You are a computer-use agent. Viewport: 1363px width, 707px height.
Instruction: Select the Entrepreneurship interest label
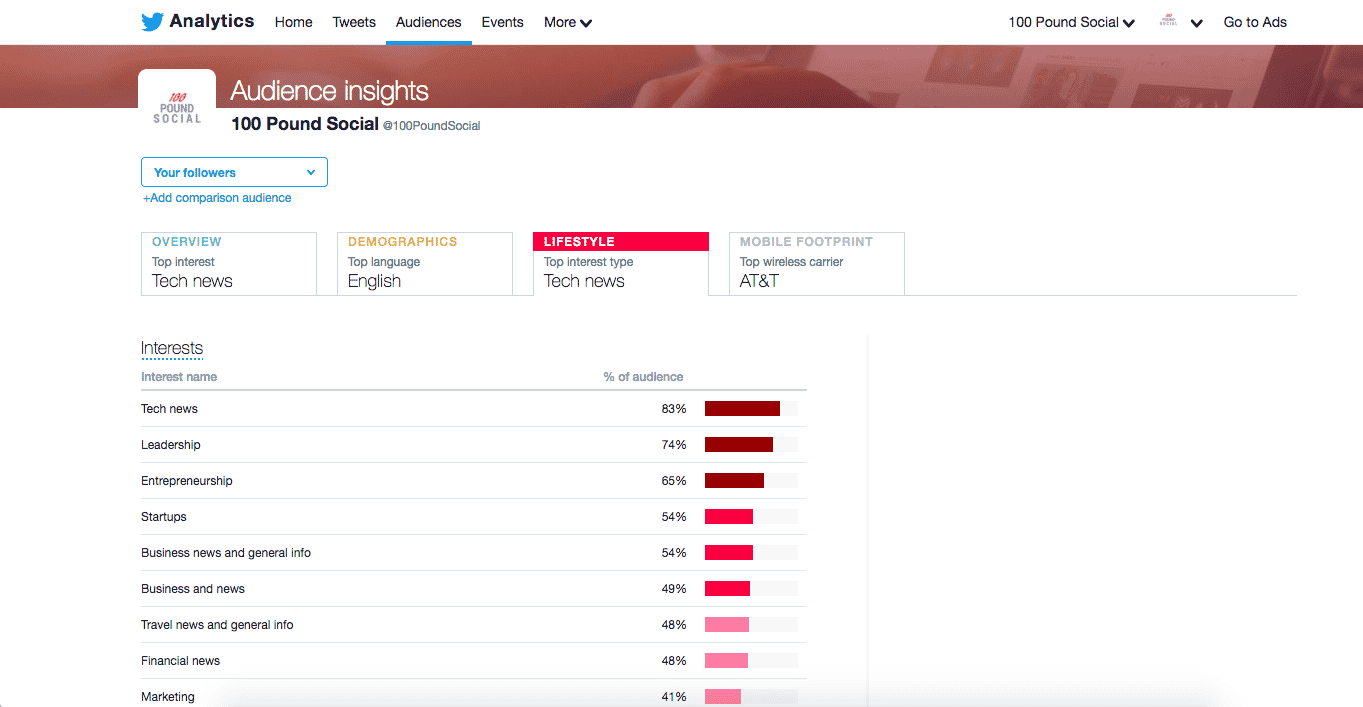click(187, 481)
